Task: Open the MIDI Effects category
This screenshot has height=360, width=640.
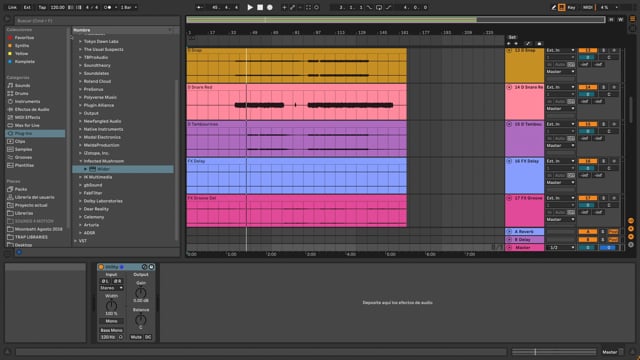Action: pyautogui.click(x=27, y=117)
